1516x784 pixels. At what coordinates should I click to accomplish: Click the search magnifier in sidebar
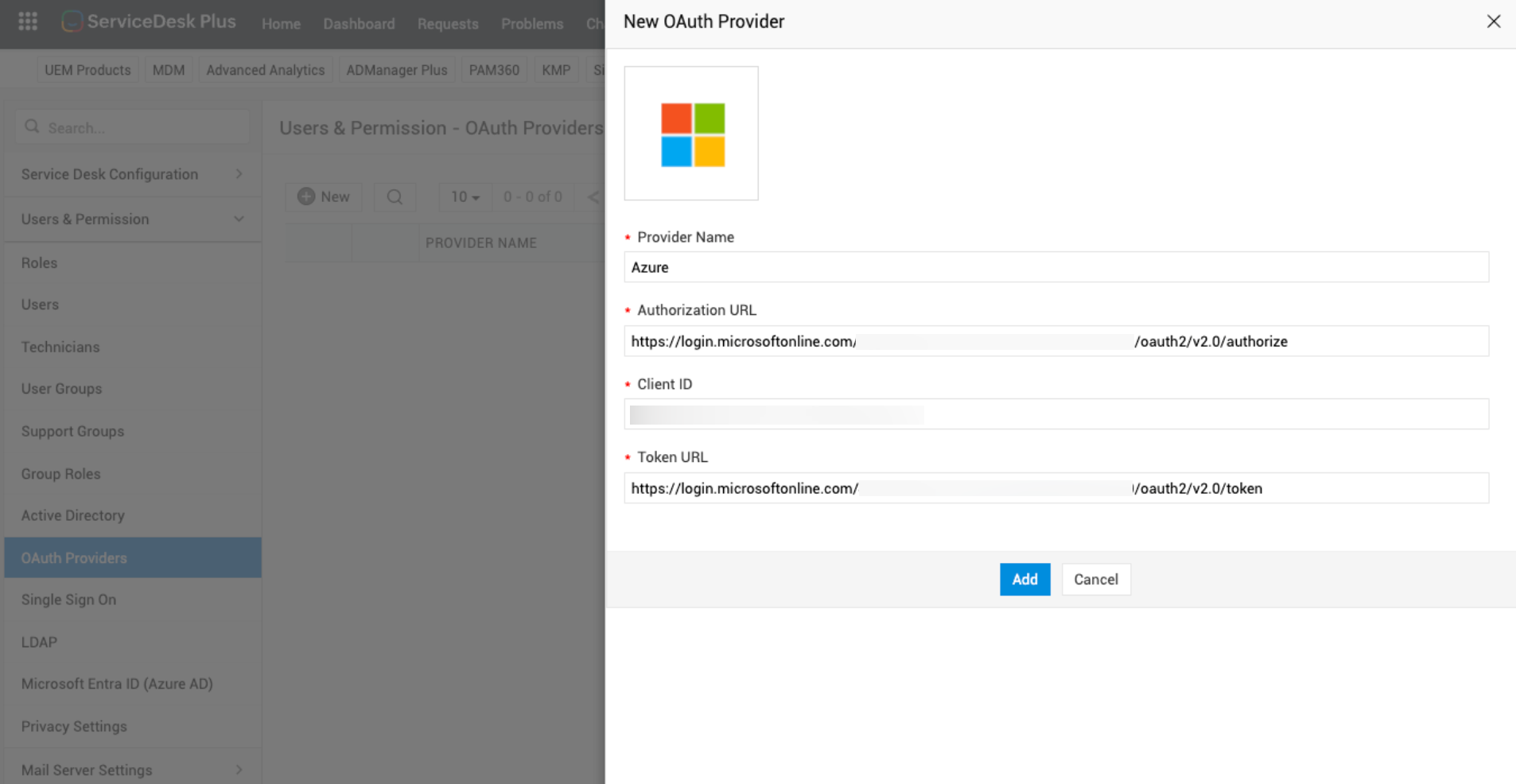(32, 126)
